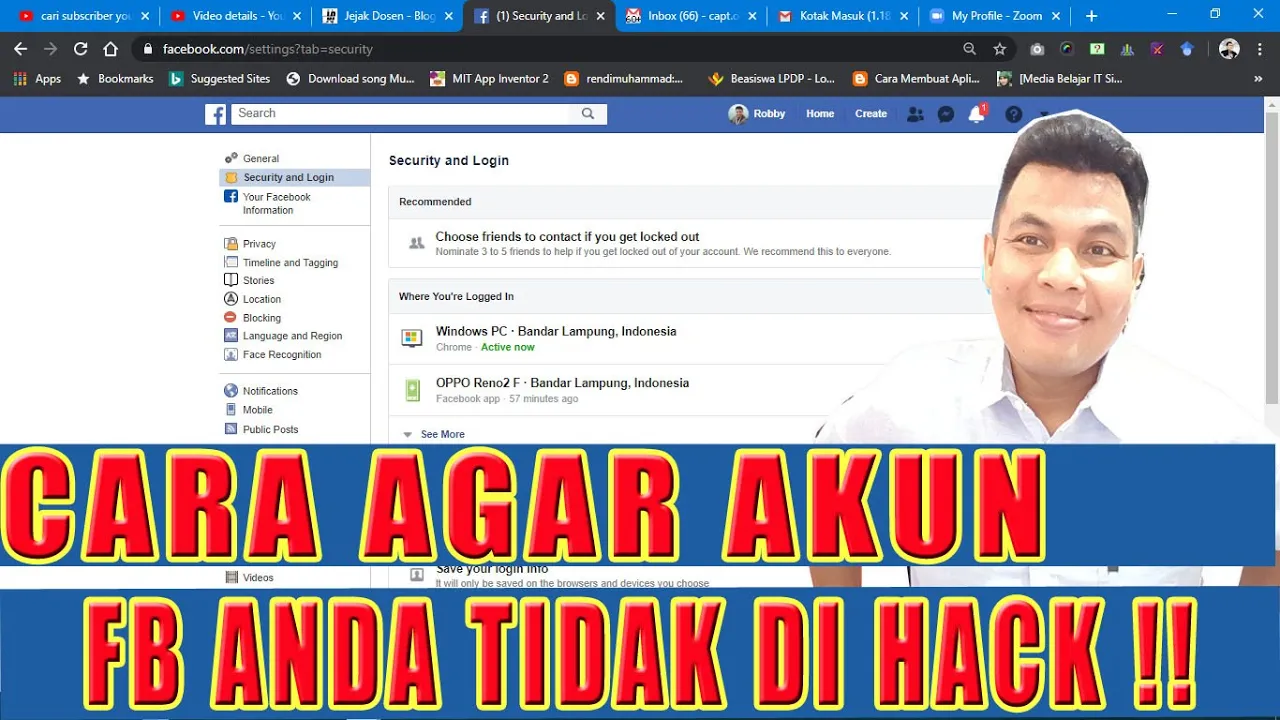Open Facebook friend requests icon

pyautogui.click(x=915, y=114)
